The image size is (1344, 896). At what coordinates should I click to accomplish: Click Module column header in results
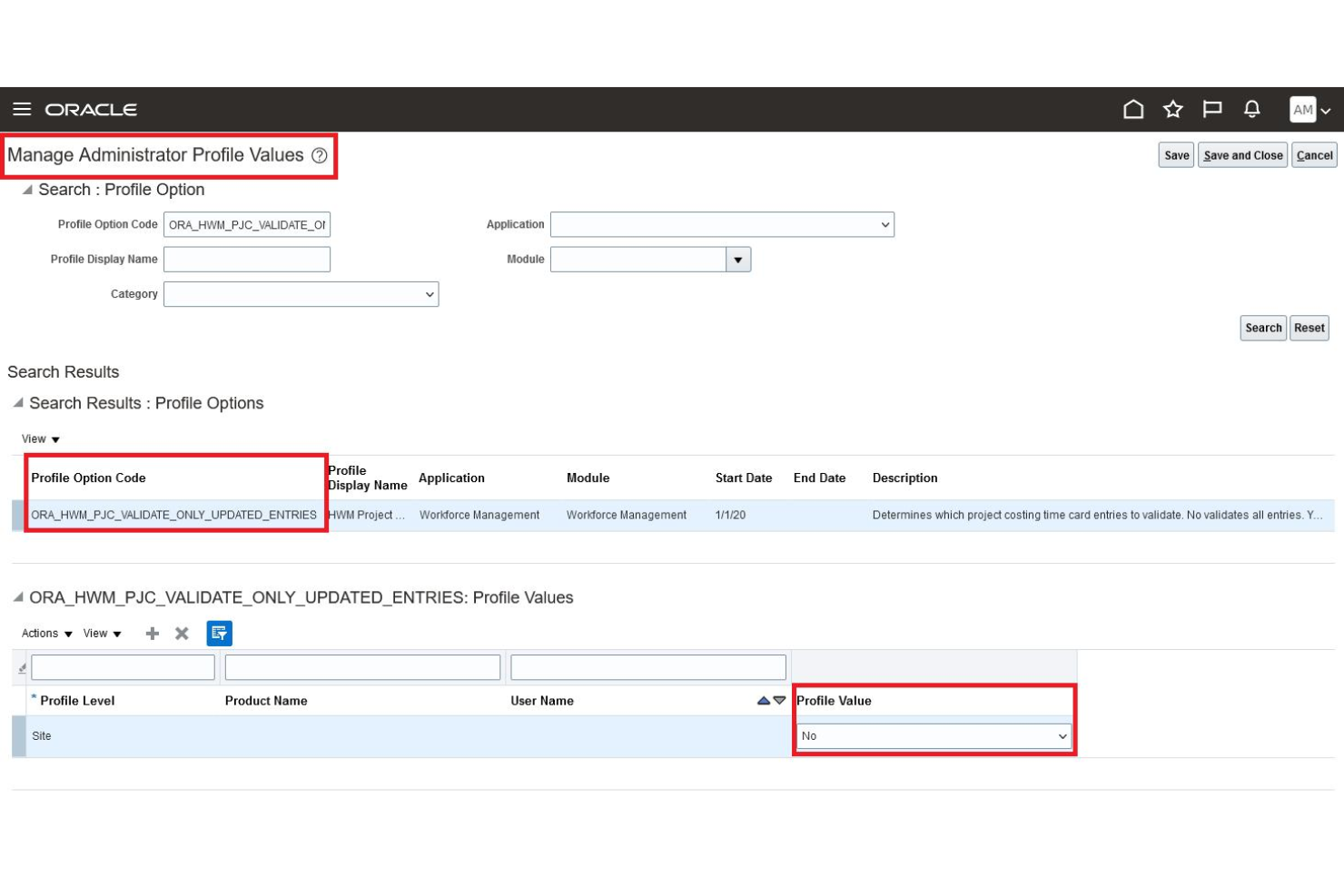coord(588,478)
